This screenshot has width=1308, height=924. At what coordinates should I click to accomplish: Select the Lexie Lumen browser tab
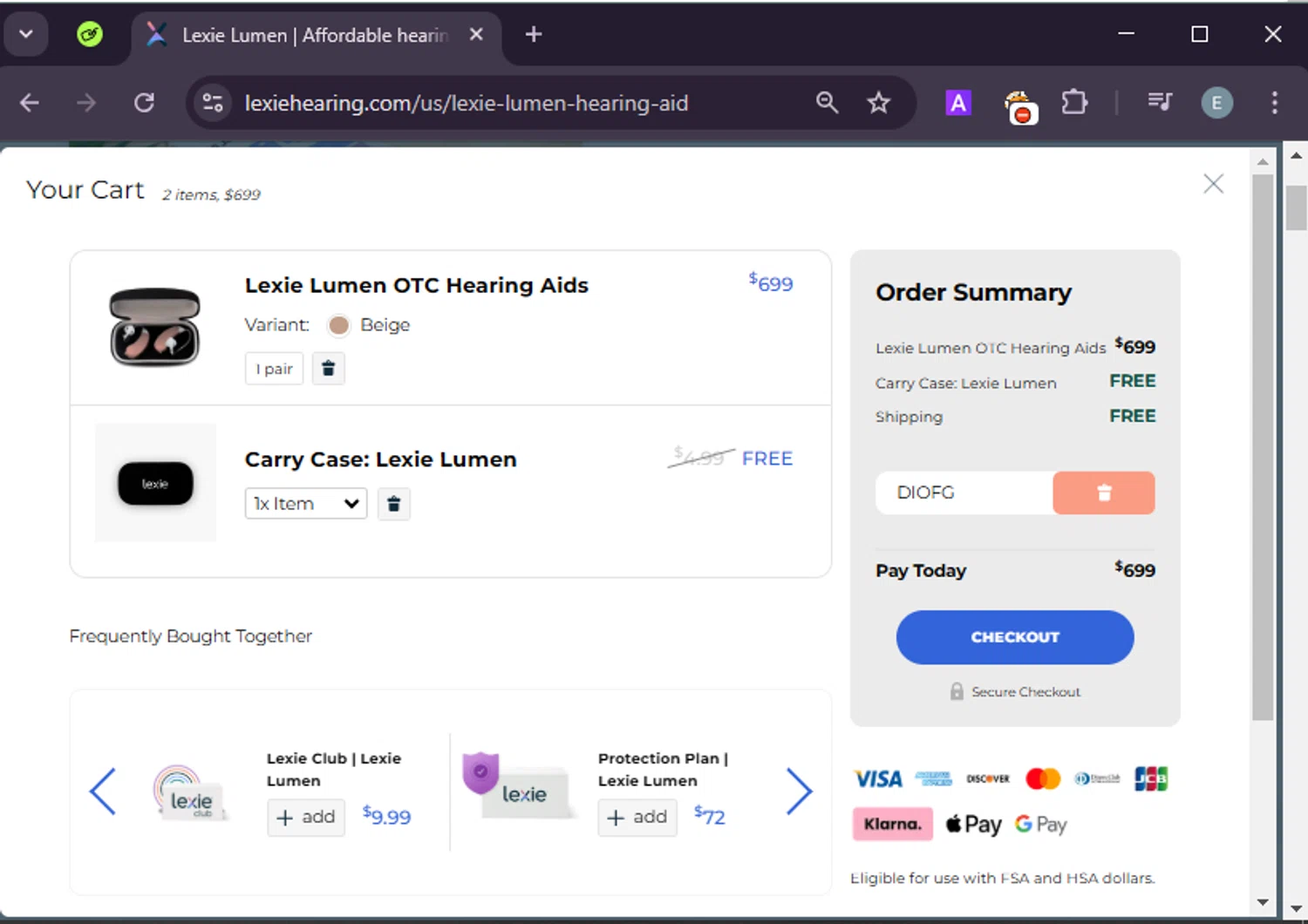[x=316, y=36]
